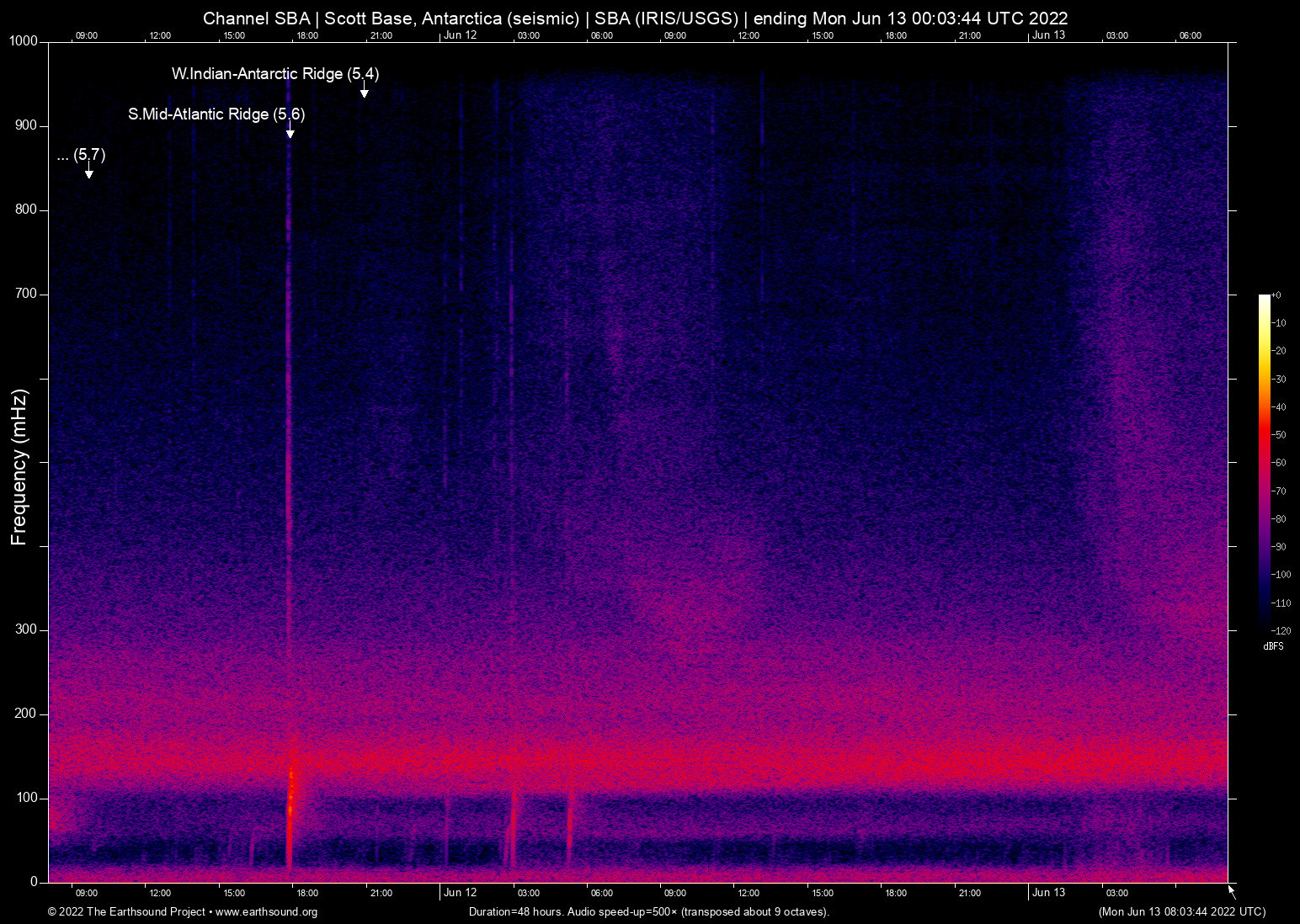The height and width of the screenshot is (924, 1300).
Task: Click the end-time arrow at bottom-right plot corner
Action: point(1231,890)
